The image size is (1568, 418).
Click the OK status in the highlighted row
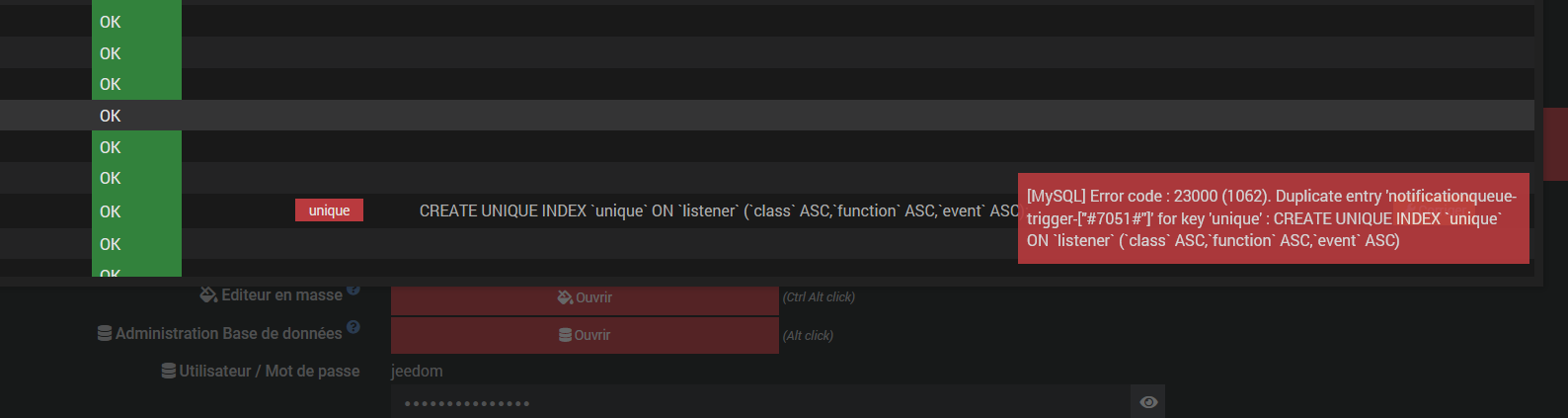[x=111, y=116]
